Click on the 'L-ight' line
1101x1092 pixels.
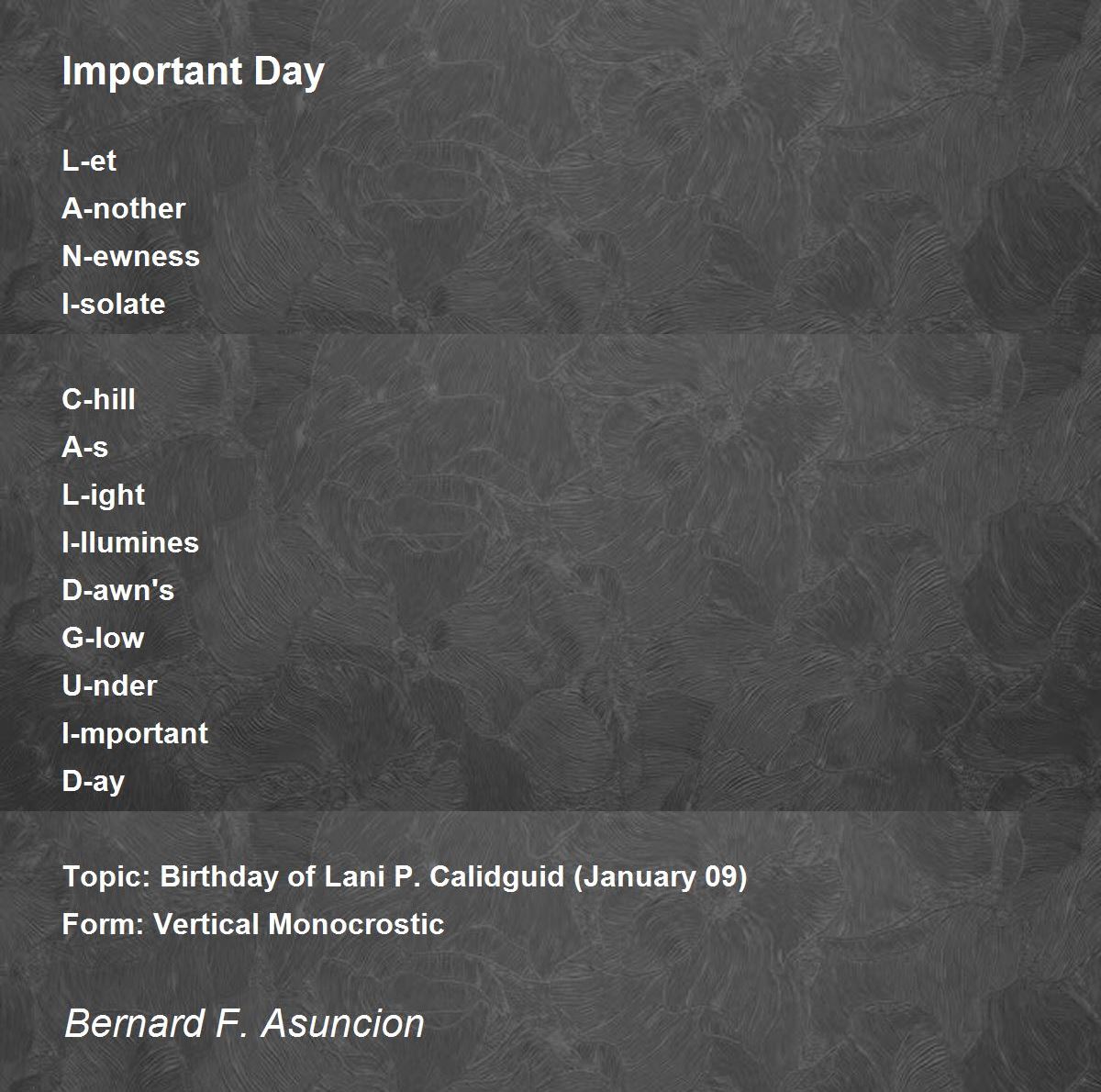coord(104,496)
